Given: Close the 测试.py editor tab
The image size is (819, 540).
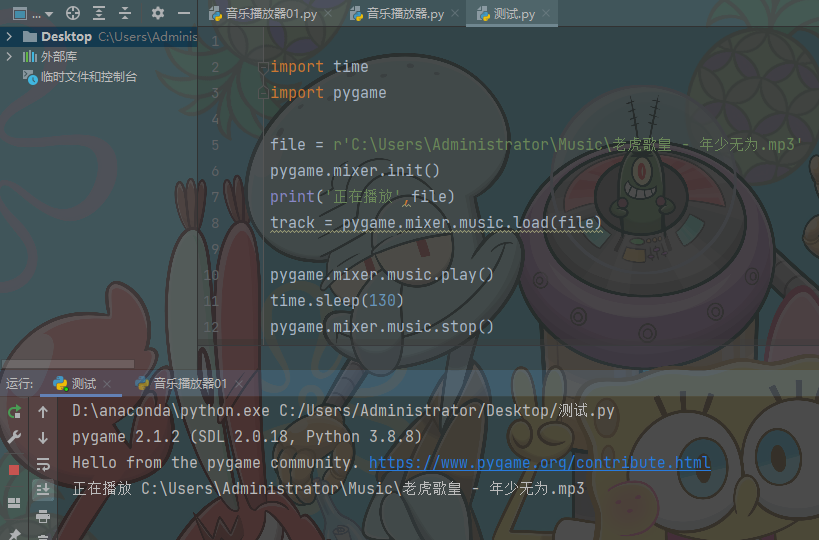Looking at the screenshot, I should pos(546,14).
